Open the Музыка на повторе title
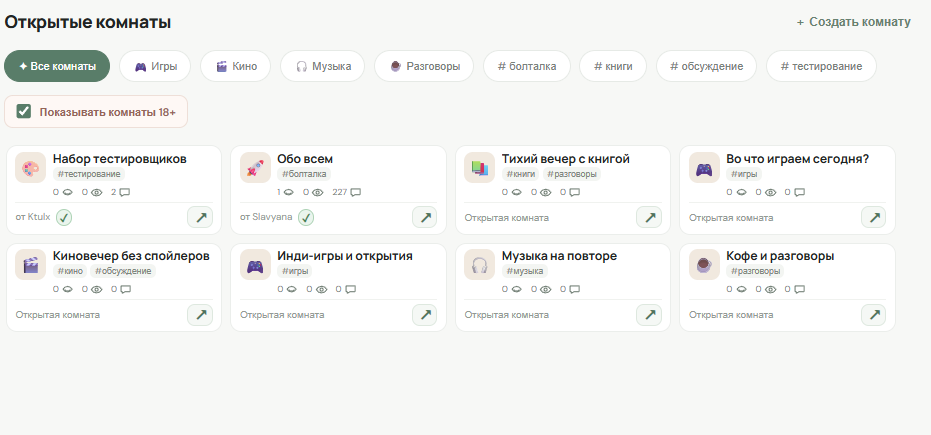This screenshot has height=435, width=931. (x=559, y=256)
